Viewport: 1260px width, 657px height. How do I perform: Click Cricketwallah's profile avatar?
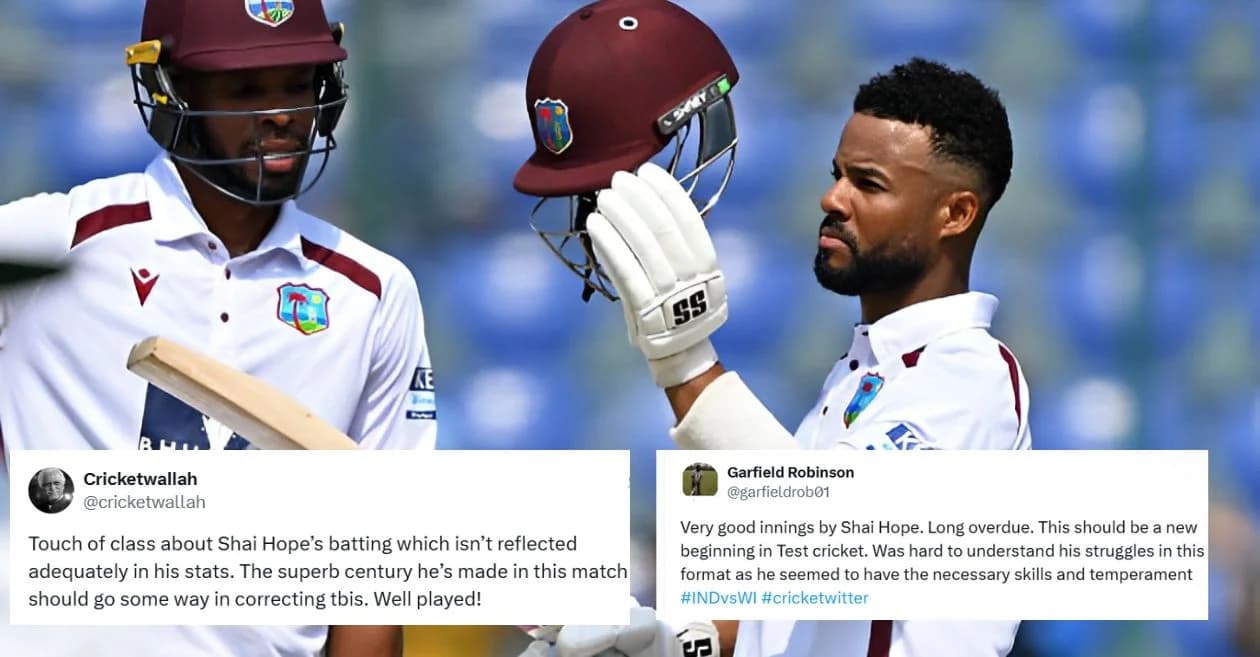[x=50, y=490]
